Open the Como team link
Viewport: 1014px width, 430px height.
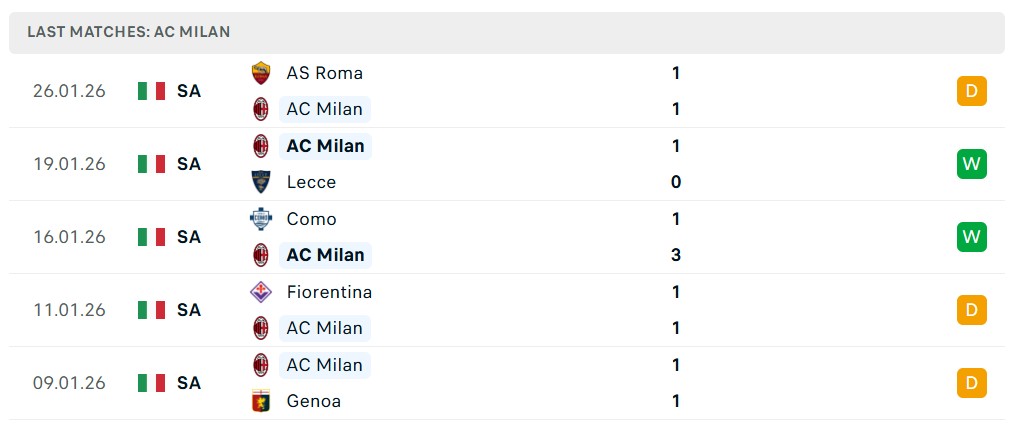point(311,219)
